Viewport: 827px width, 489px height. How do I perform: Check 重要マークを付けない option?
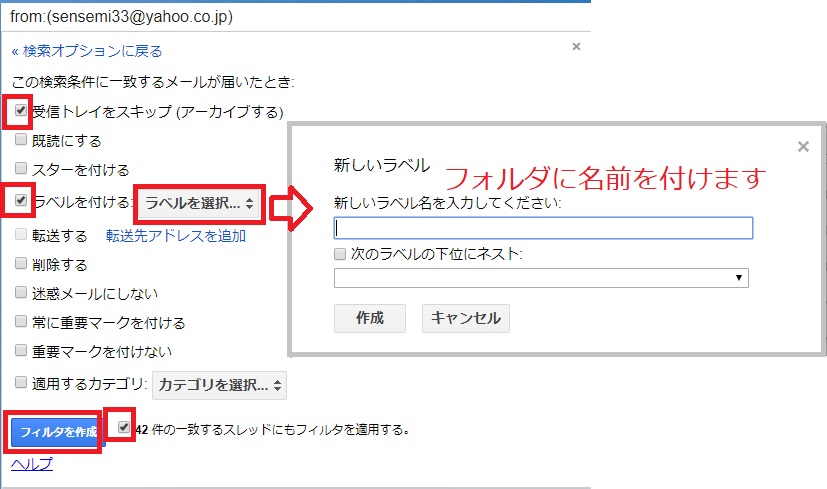tap(21, 350)
